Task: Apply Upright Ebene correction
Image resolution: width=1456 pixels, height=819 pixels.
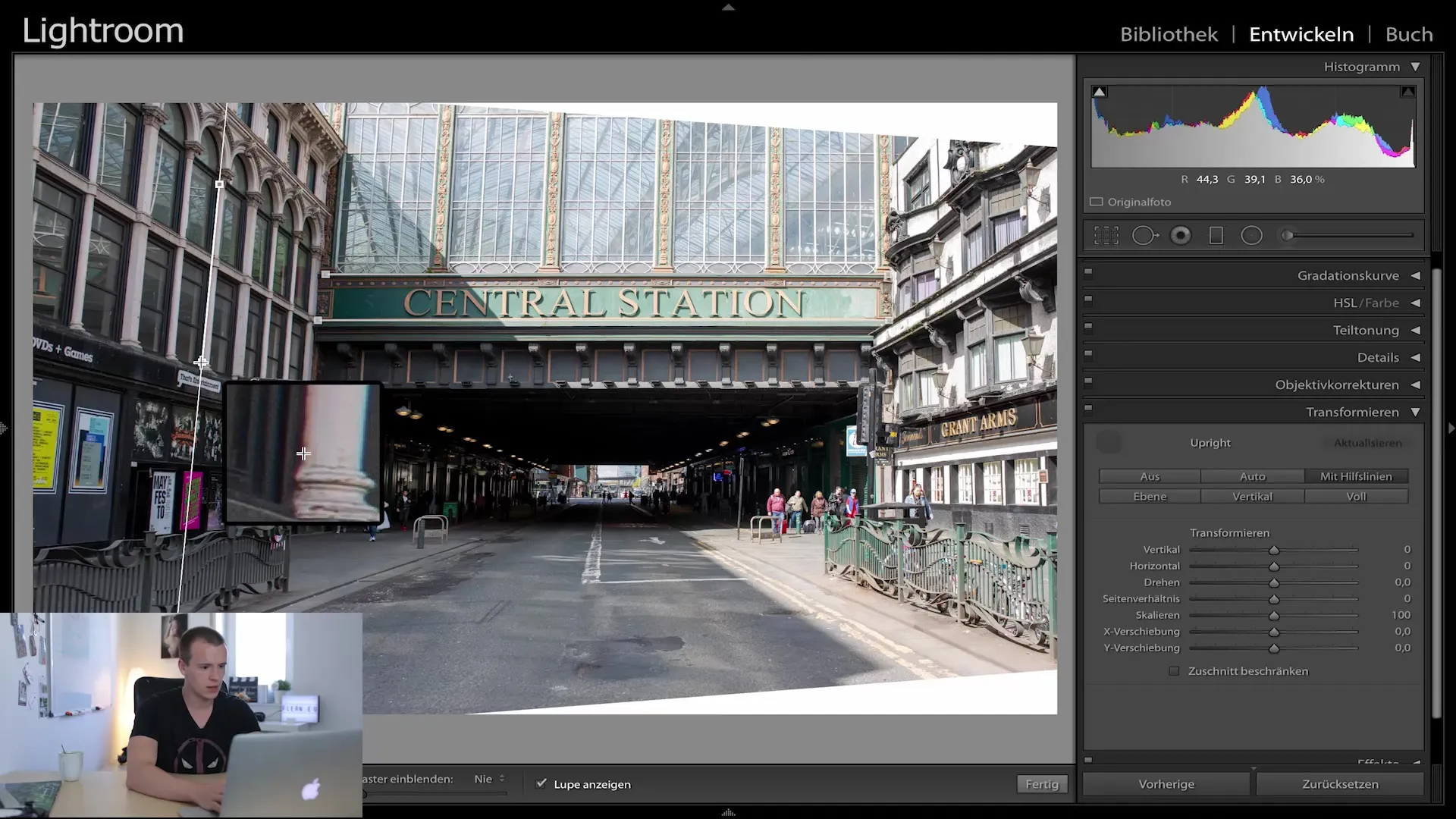Action: [x=1150, y=496]
